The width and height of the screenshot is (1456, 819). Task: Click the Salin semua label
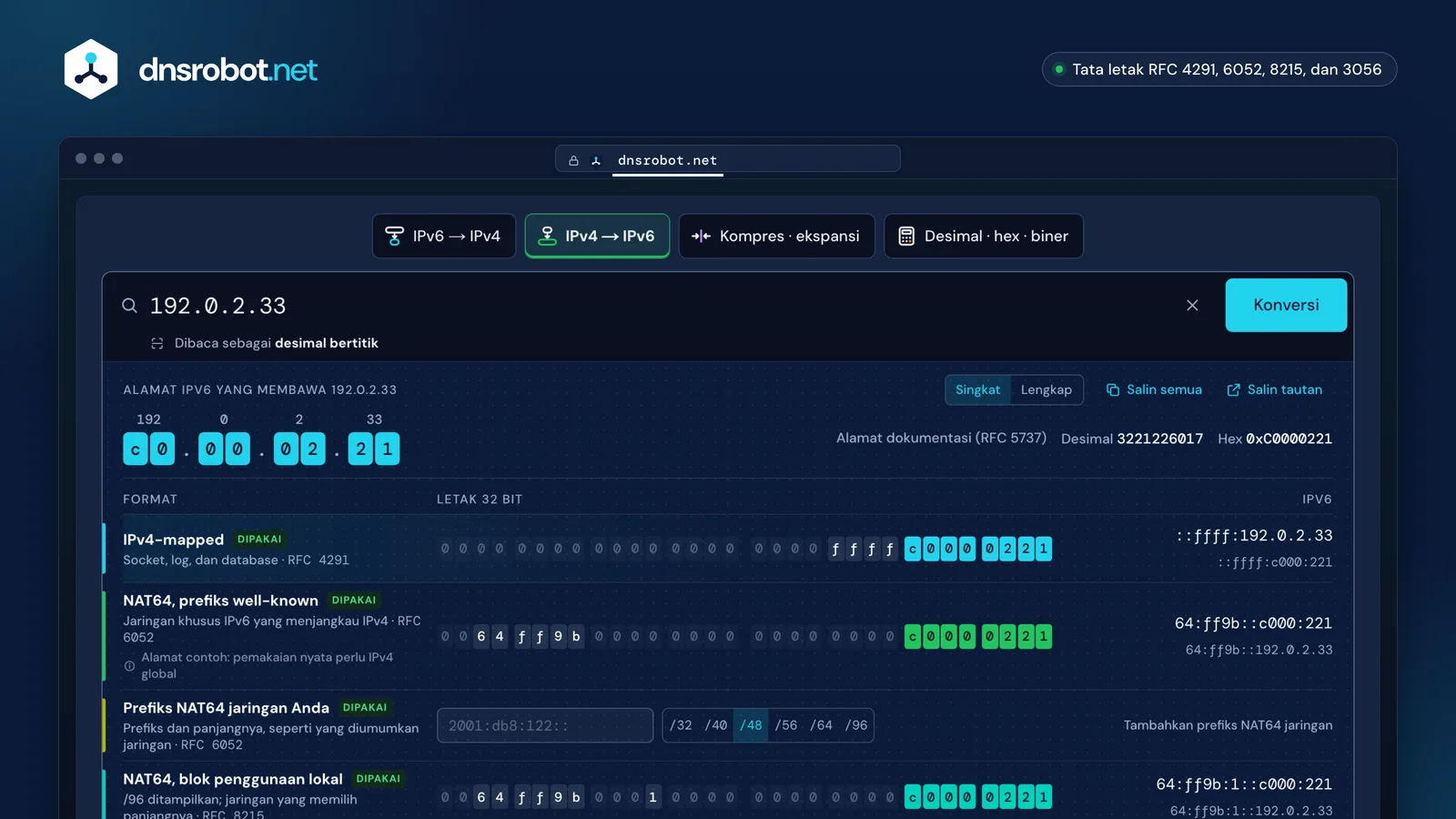(1164, 389)
